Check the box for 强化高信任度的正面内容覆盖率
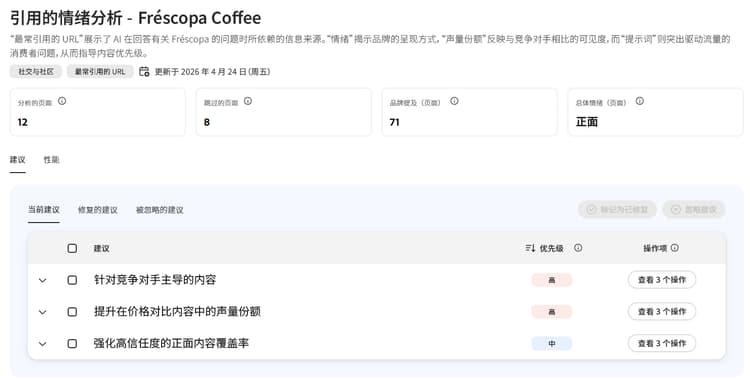Screen dimensions: 750x379 72,344
